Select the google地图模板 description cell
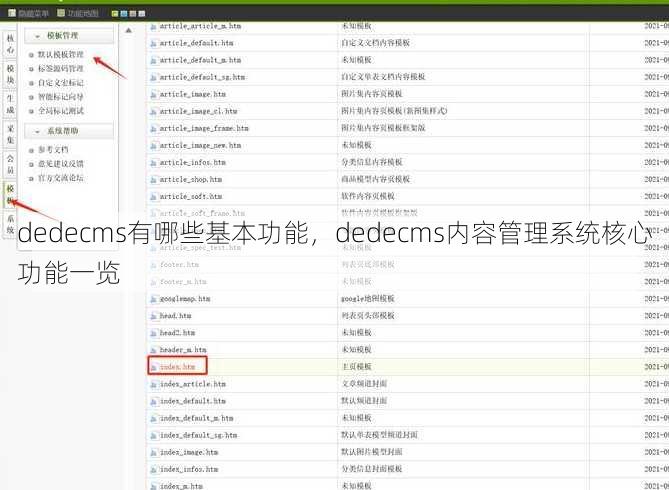The image size is (669, 490). click(x=368, y=299)
